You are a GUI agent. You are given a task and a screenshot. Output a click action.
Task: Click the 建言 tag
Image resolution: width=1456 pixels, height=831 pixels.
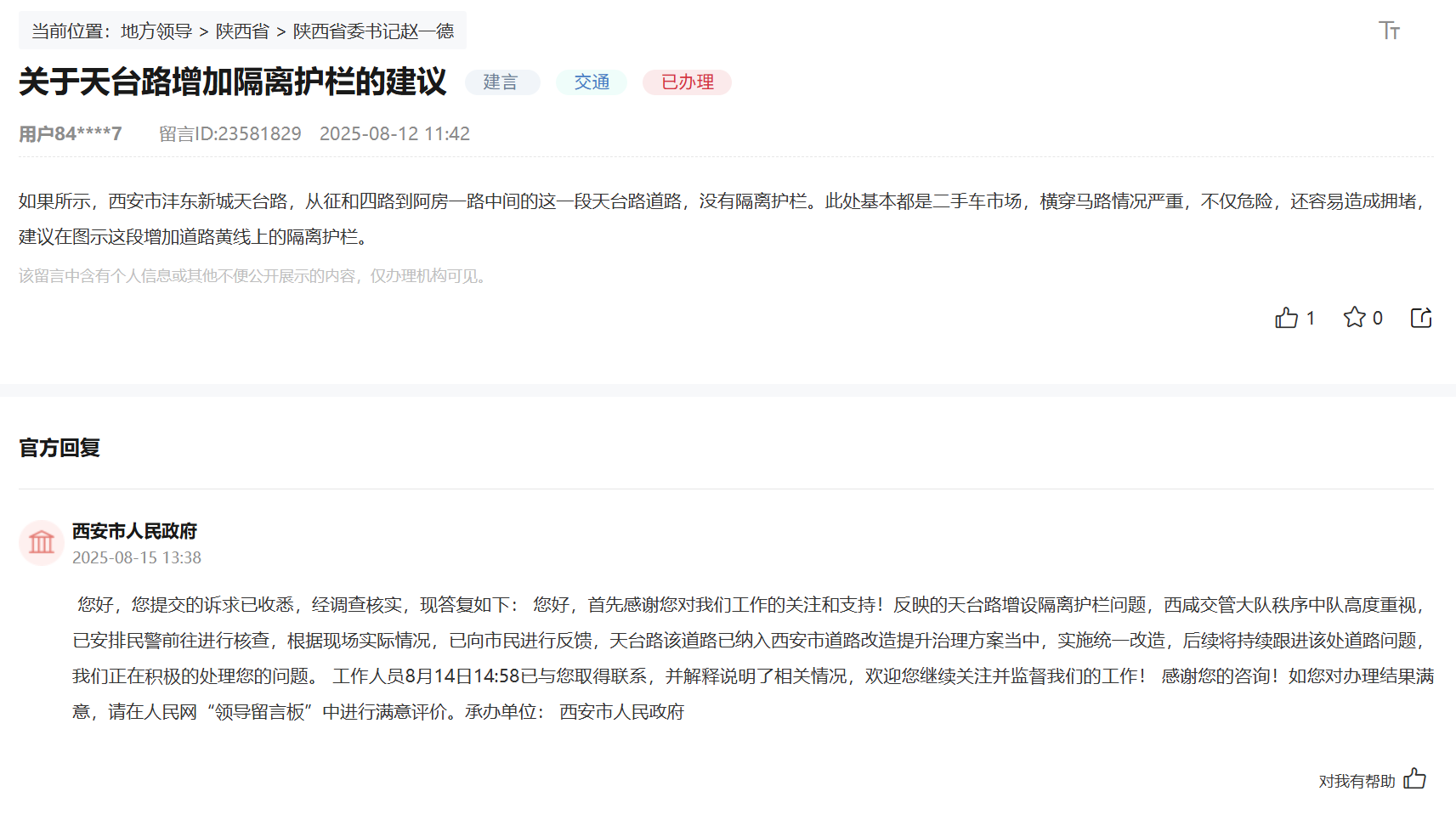click(502, 82)
